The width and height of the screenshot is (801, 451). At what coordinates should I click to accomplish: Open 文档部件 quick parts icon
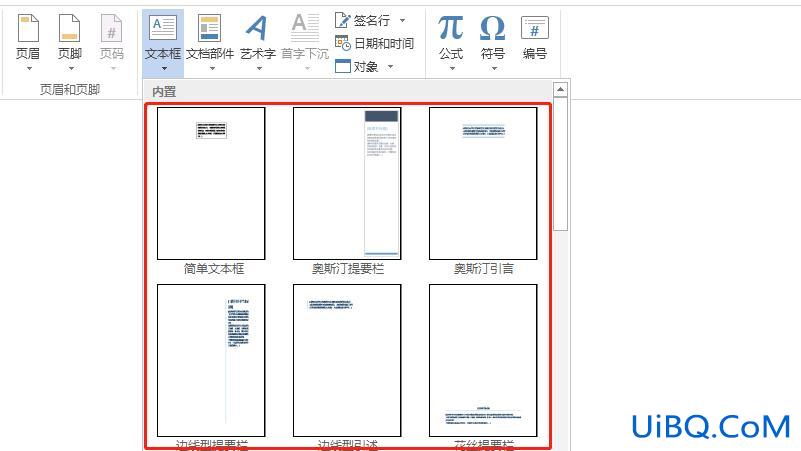point(209,28)
